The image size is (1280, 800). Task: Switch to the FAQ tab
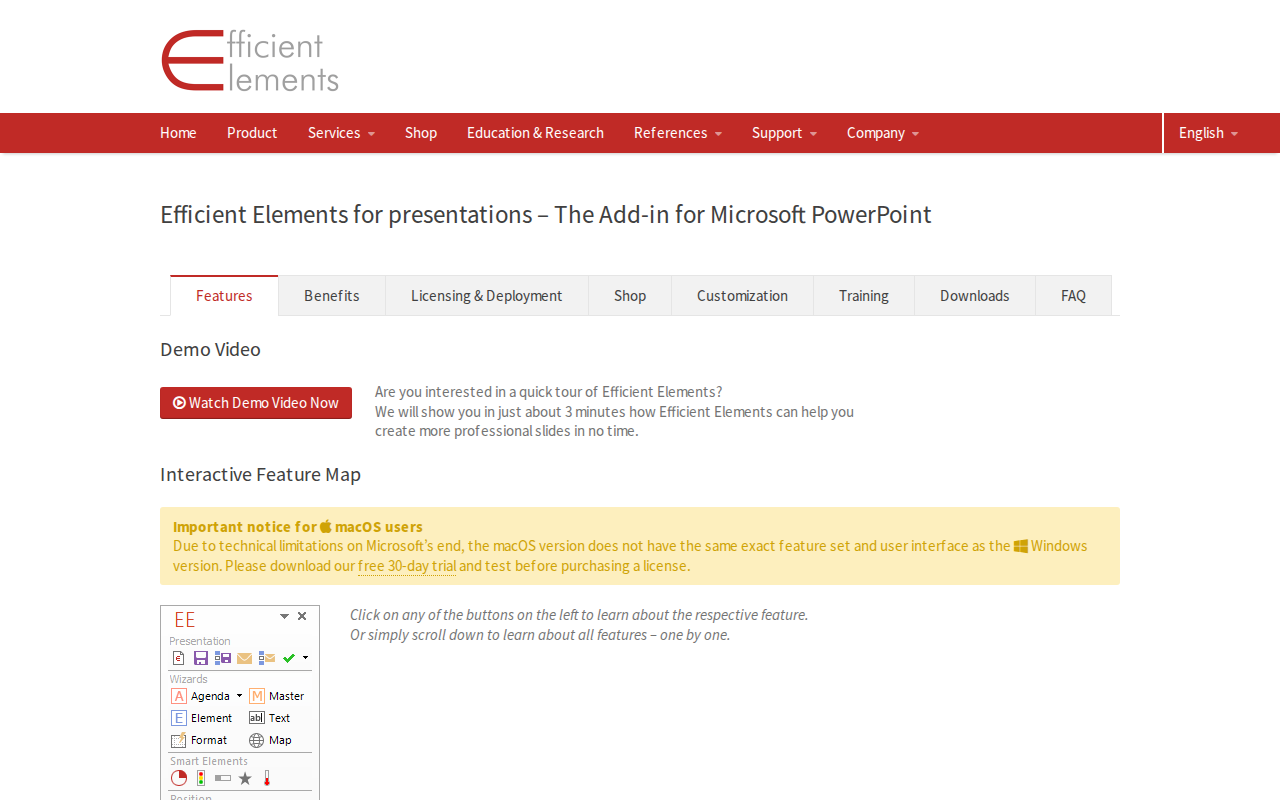click(x=1073, y=296)
